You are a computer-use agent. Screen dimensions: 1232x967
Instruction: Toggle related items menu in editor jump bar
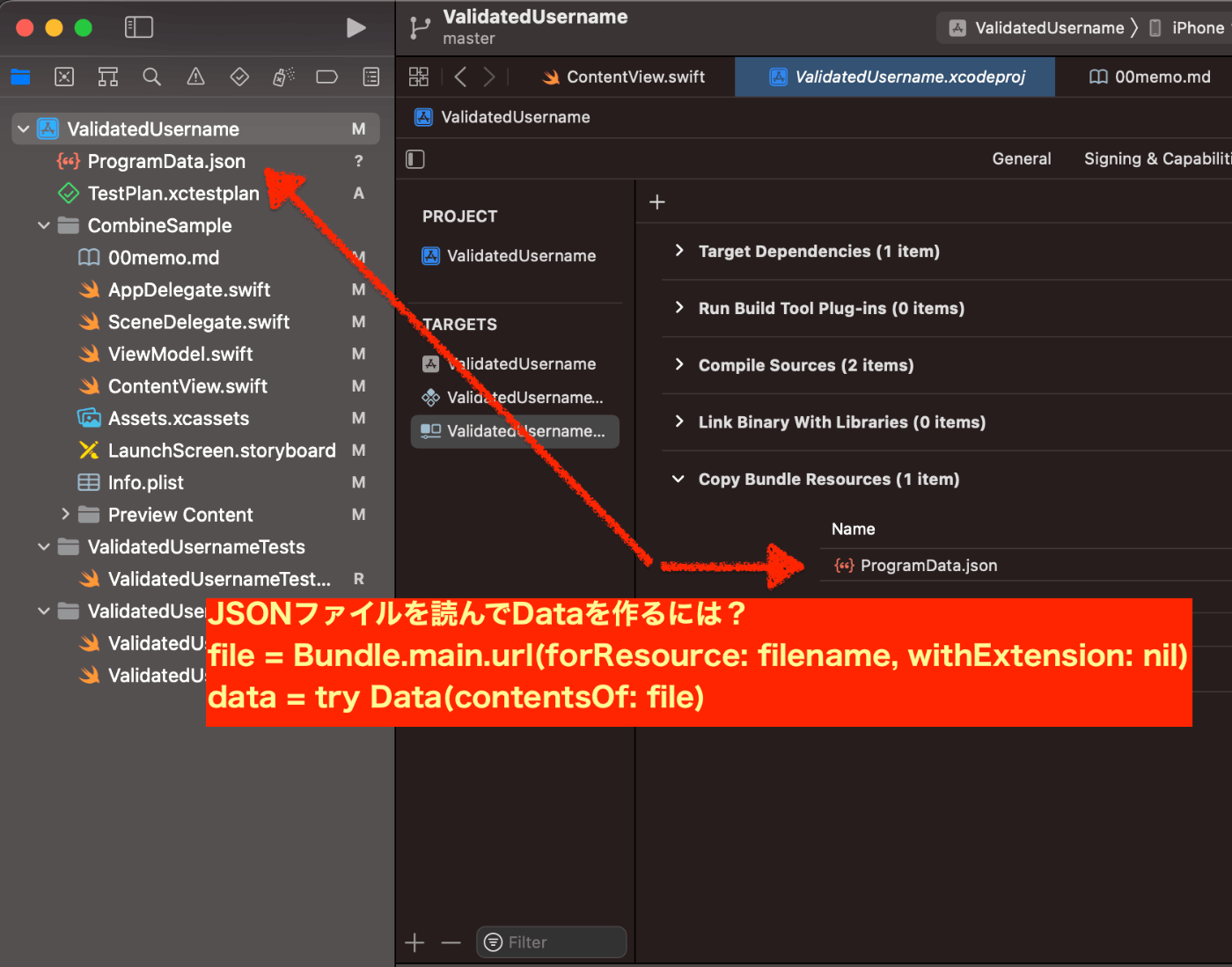coord(418,77)
